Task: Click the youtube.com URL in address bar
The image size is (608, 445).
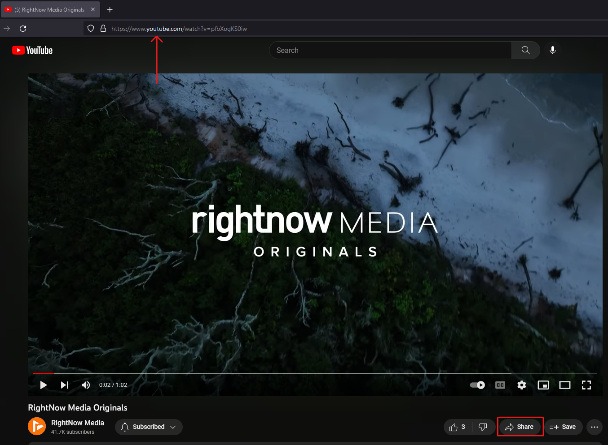Action: [x=179, y=29]
